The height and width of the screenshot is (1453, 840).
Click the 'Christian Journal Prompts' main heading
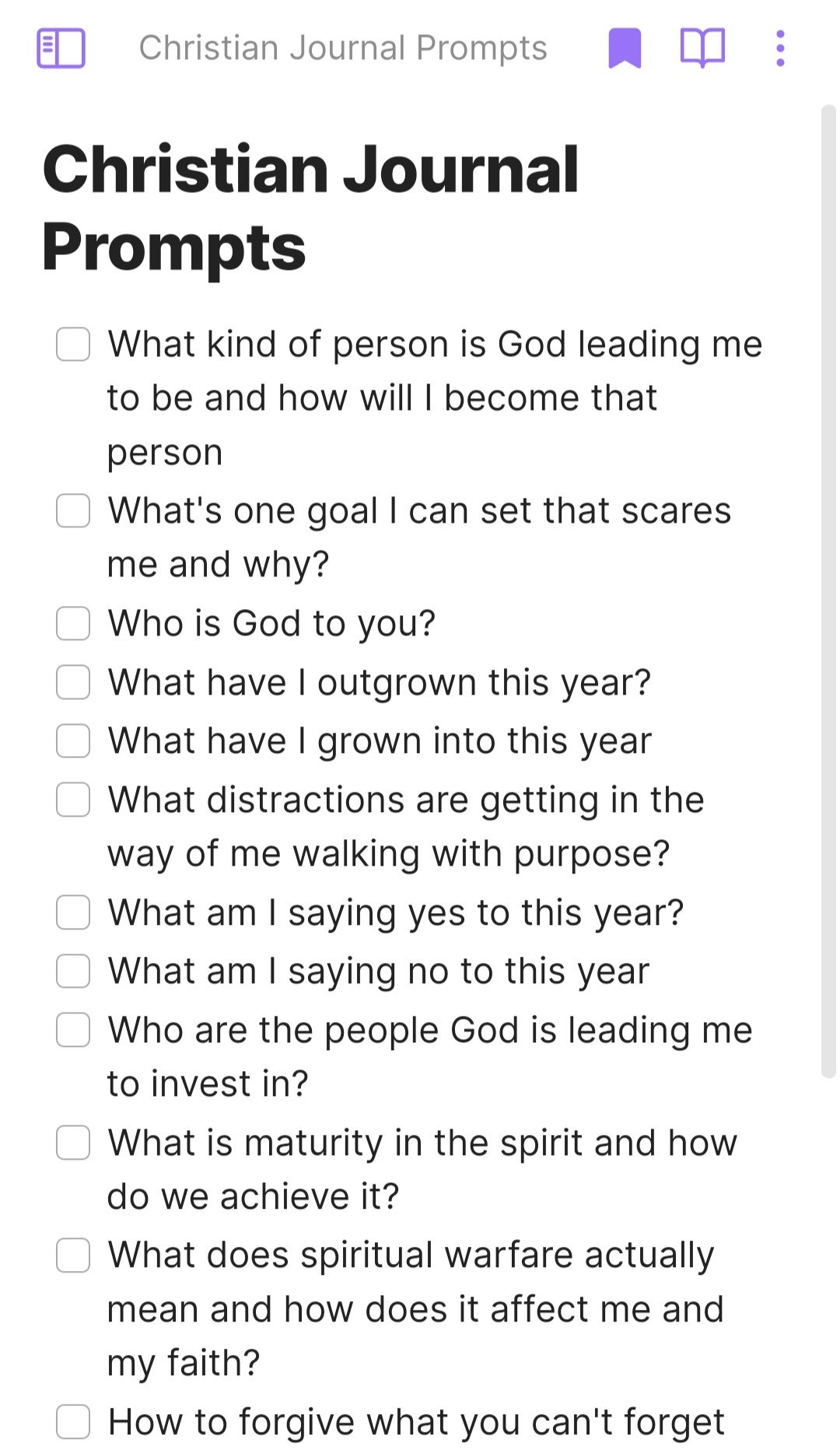coord(311,208)
